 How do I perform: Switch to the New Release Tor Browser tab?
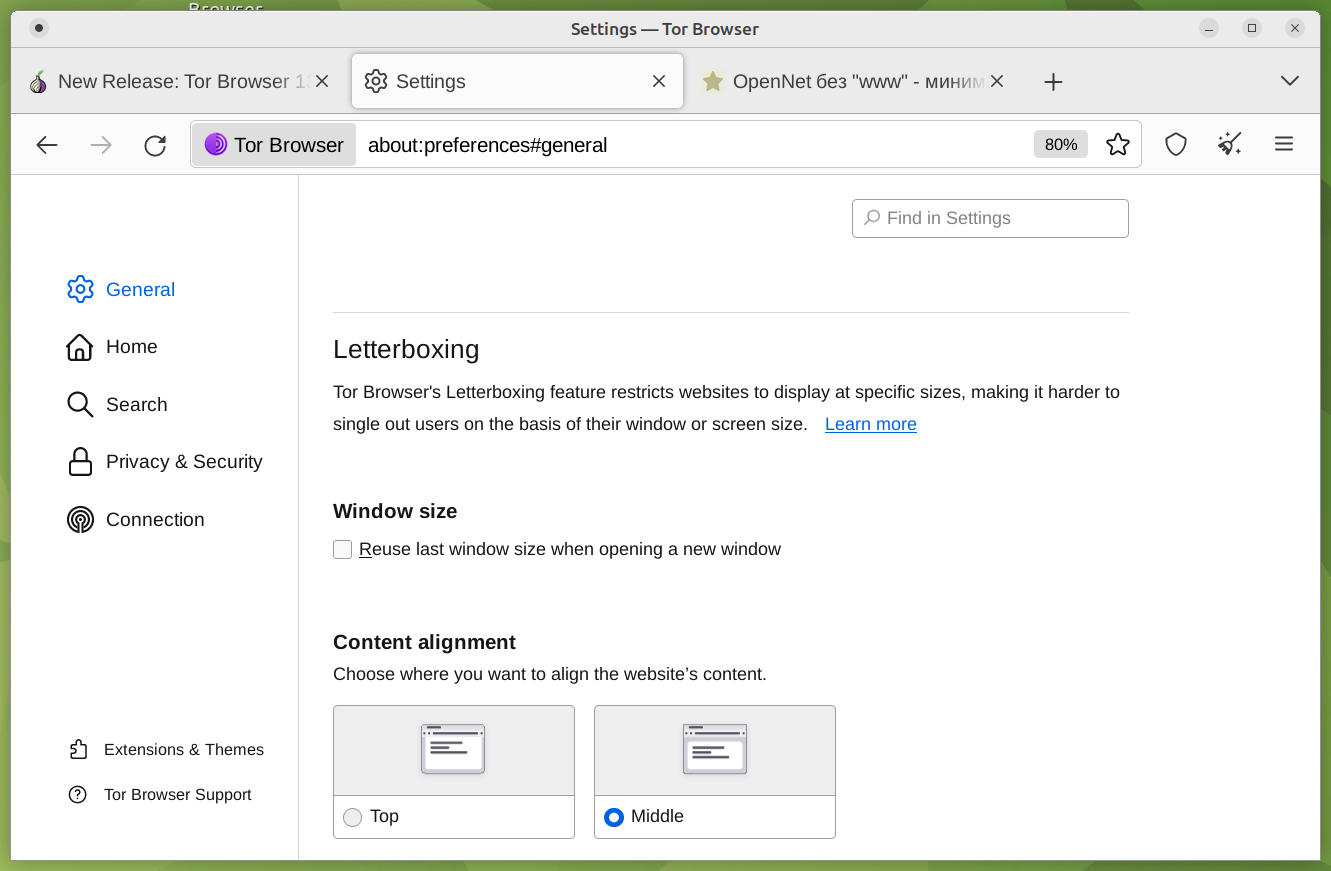[170, 82]
